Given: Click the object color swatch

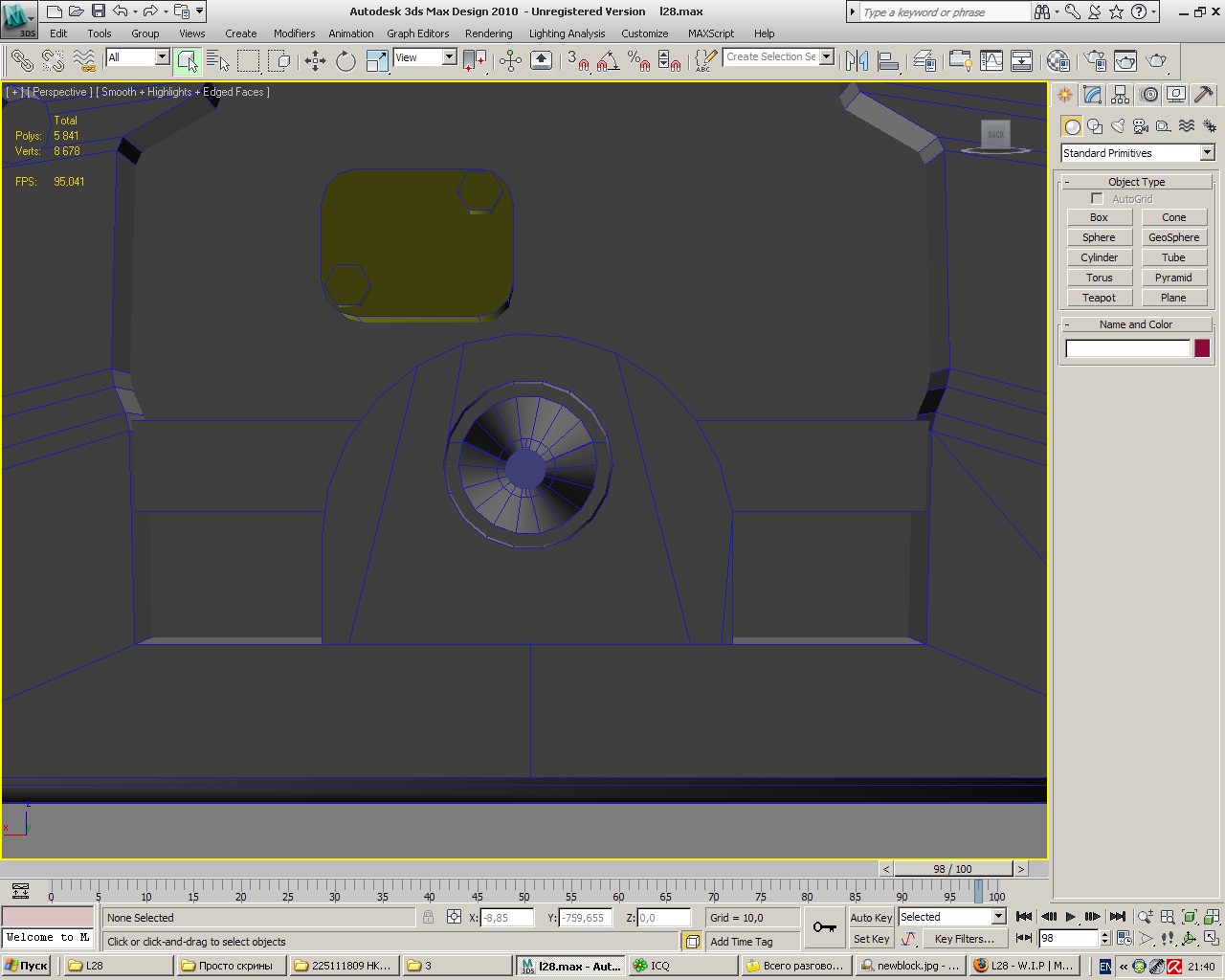Looking at the screenshot, I should pos(1202,348).
